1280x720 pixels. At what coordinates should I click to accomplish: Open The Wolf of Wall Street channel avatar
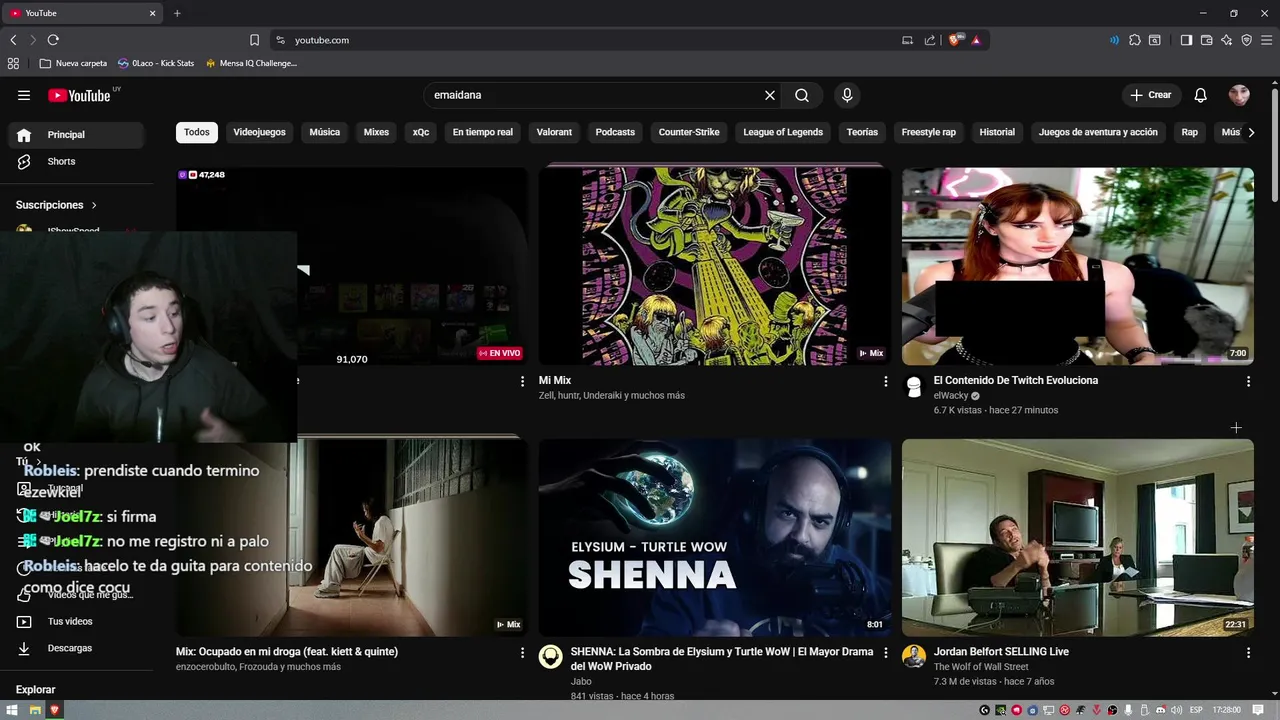tap(913, 656)
